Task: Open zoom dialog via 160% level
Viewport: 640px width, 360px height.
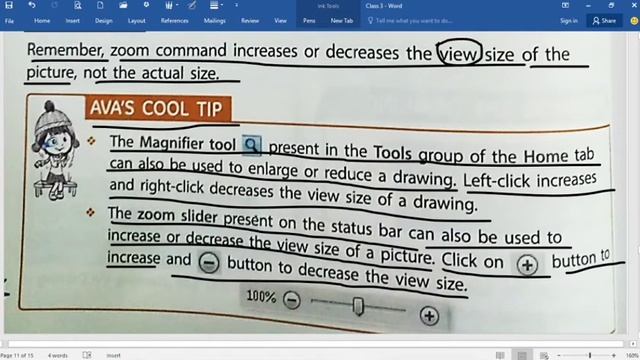Action: 632,356
